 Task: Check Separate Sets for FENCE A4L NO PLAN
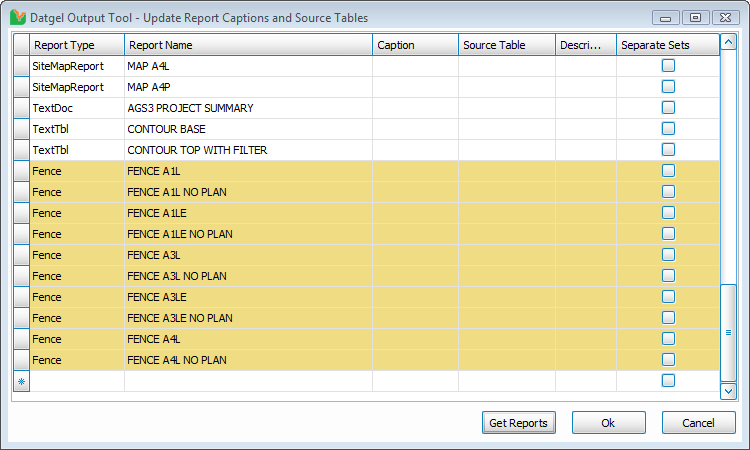coord(668,359)
